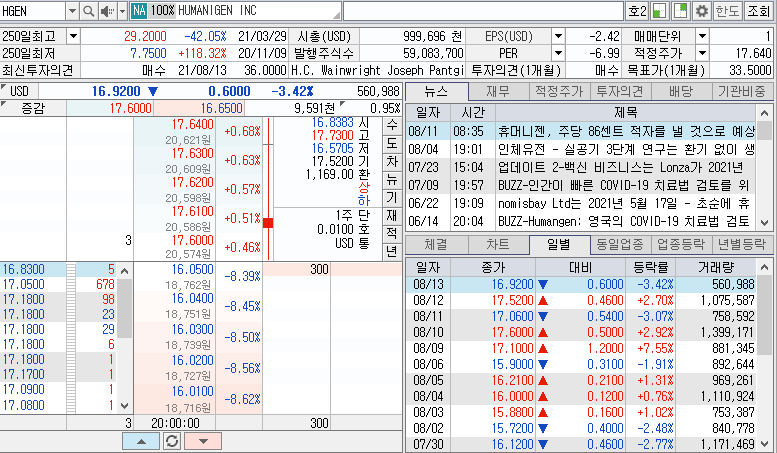The height and width of the screenshot is (453, 777).
Task: Switch to the 체결 tab
Action: pyautogui.click(x=437, y=244)
